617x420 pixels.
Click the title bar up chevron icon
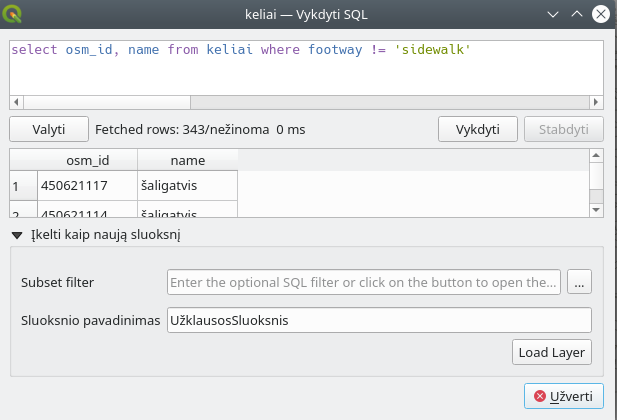[x=577, y=15]
